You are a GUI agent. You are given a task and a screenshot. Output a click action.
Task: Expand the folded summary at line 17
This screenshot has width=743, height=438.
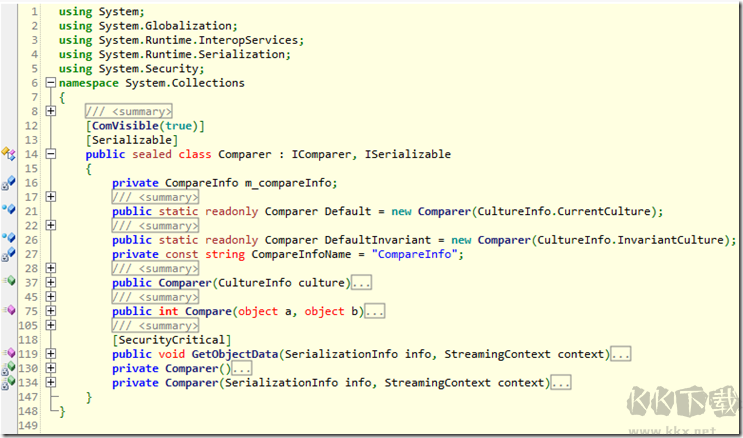tap(50, 197)
